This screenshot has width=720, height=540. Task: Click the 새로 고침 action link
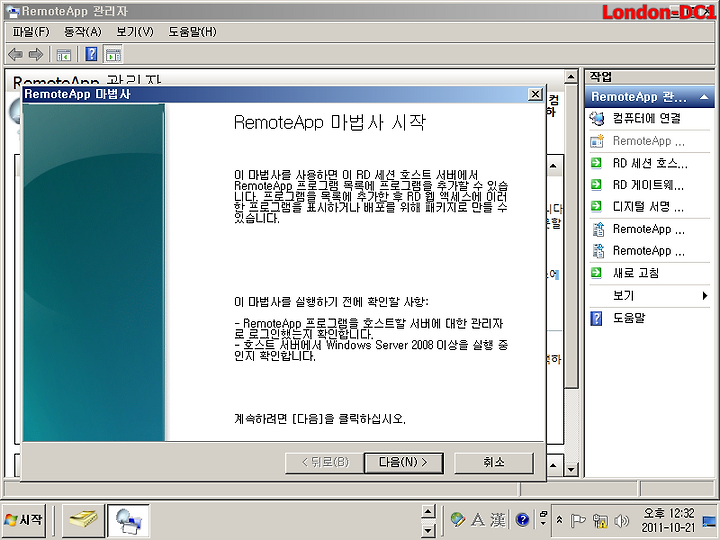[x=636, y=273]
